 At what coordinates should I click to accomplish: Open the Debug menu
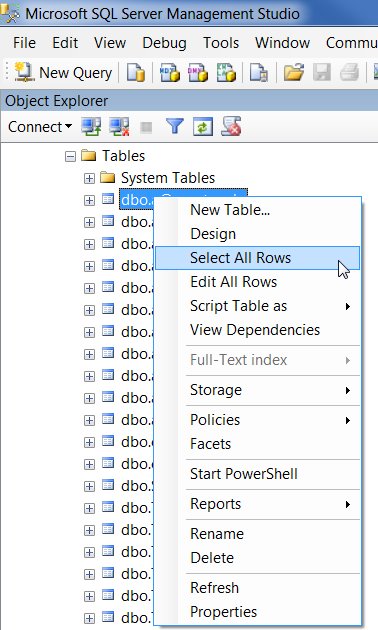coord(164,43)
